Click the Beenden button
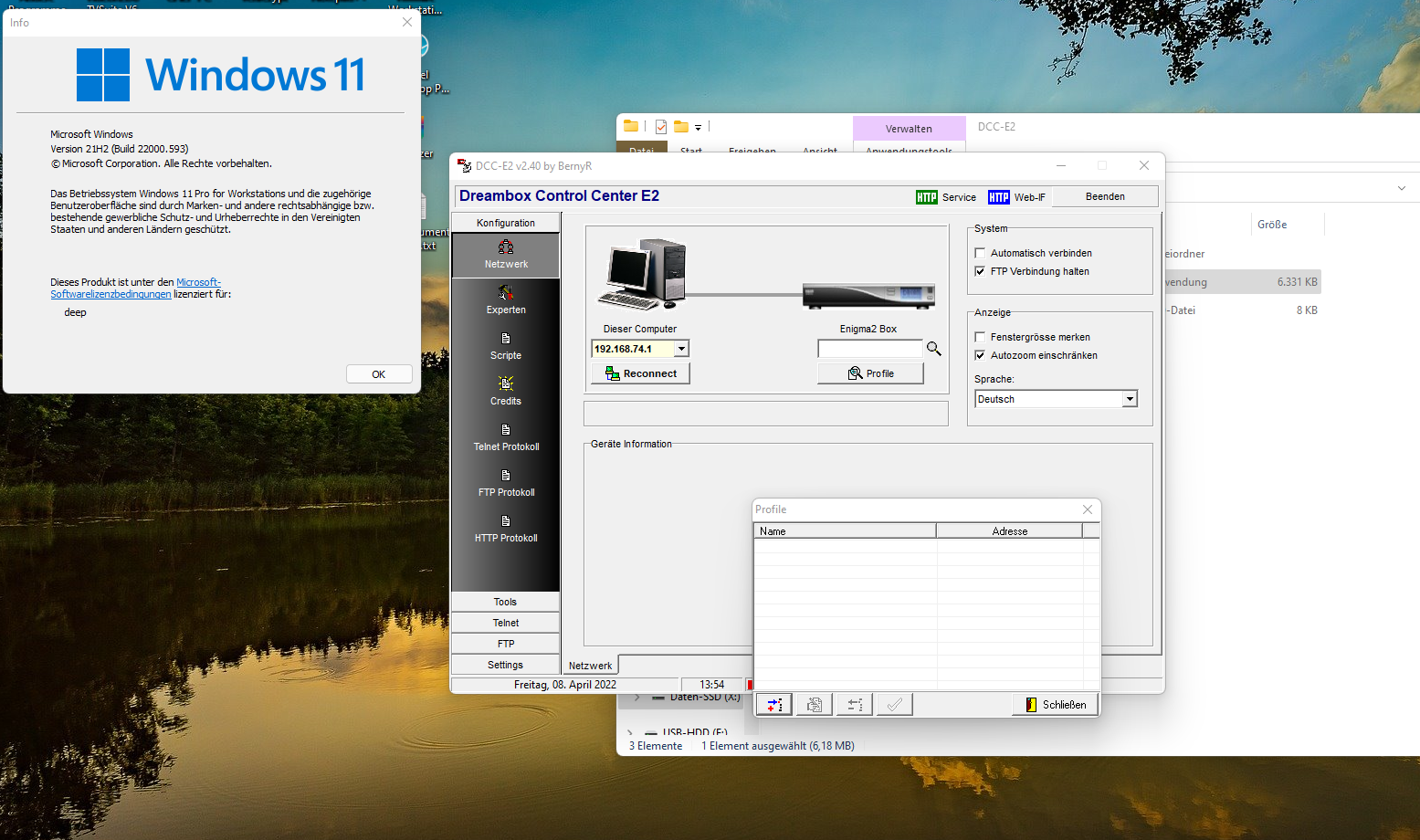1420x840 pixels. click(x=1105, y=196)
